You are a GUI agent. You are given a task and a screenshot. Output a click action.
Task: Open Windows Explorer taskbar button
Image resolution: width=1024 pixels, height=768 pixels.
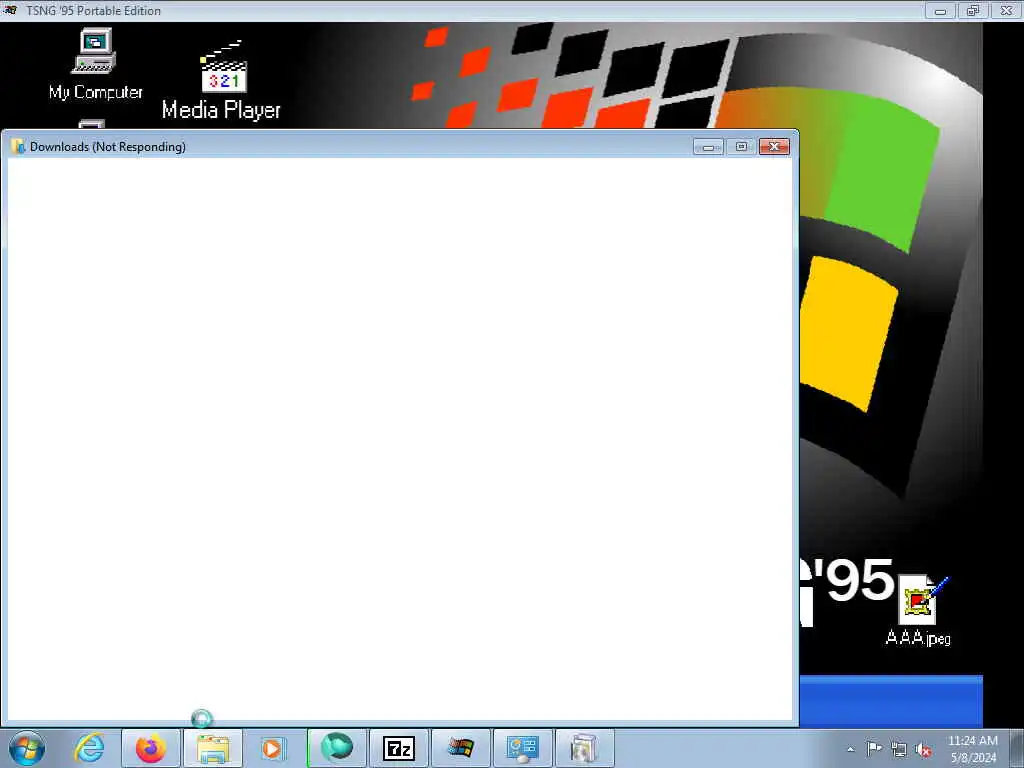tap(213, 748)
